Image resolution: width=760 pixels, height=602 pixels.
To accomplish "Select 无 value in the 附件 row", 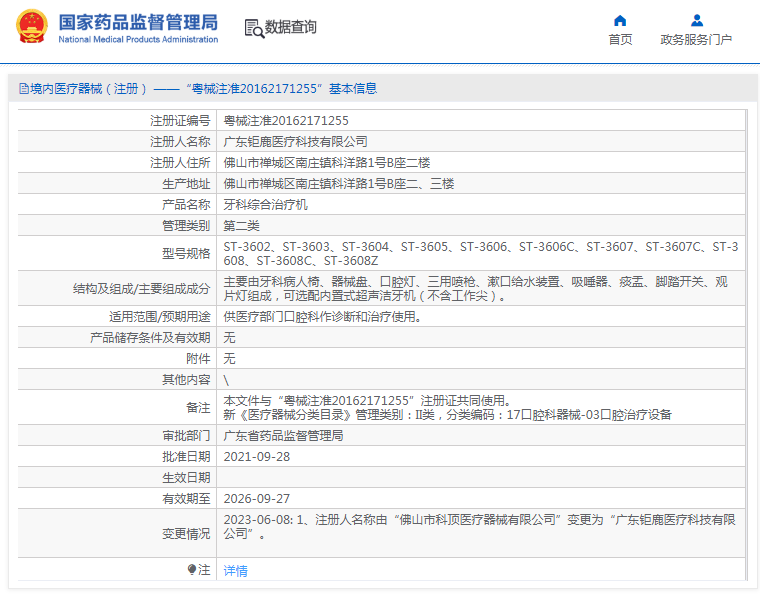I will click(x=229, y=358).
